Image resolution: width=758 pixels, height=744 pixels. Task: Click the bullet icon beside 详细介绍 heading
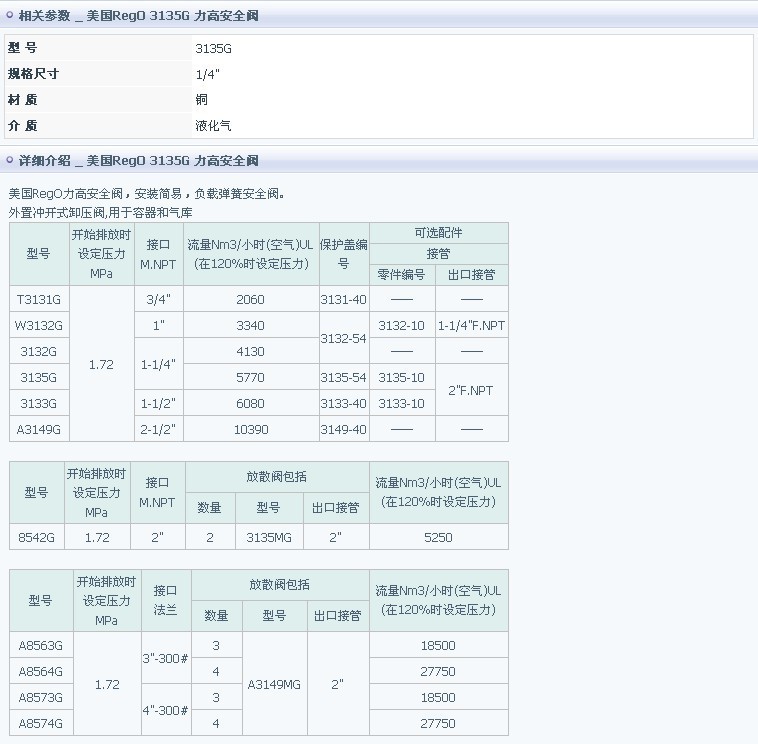tap(9, 160)
